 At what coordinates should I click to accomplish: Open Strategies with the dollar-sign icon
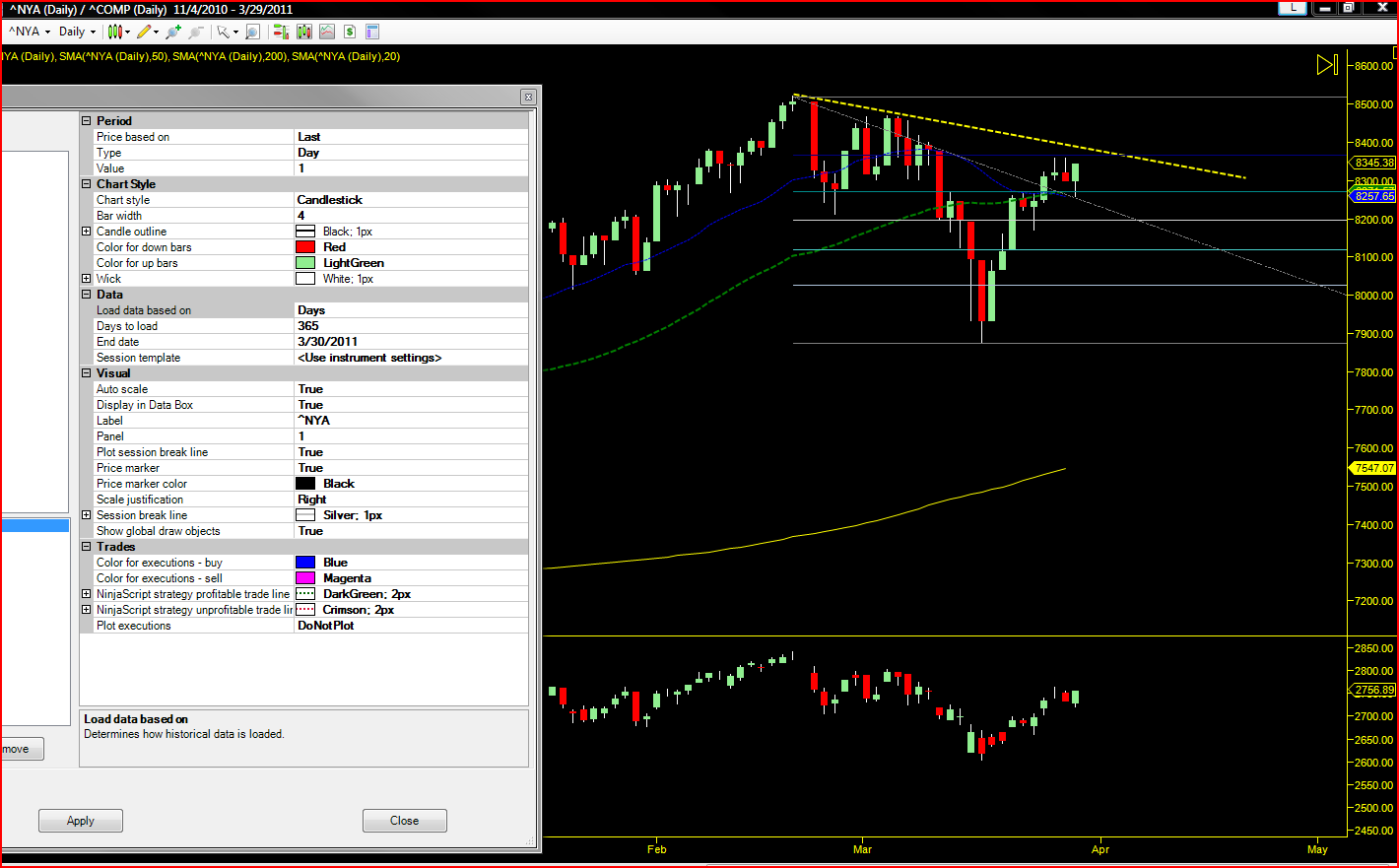tap(350, 32)
